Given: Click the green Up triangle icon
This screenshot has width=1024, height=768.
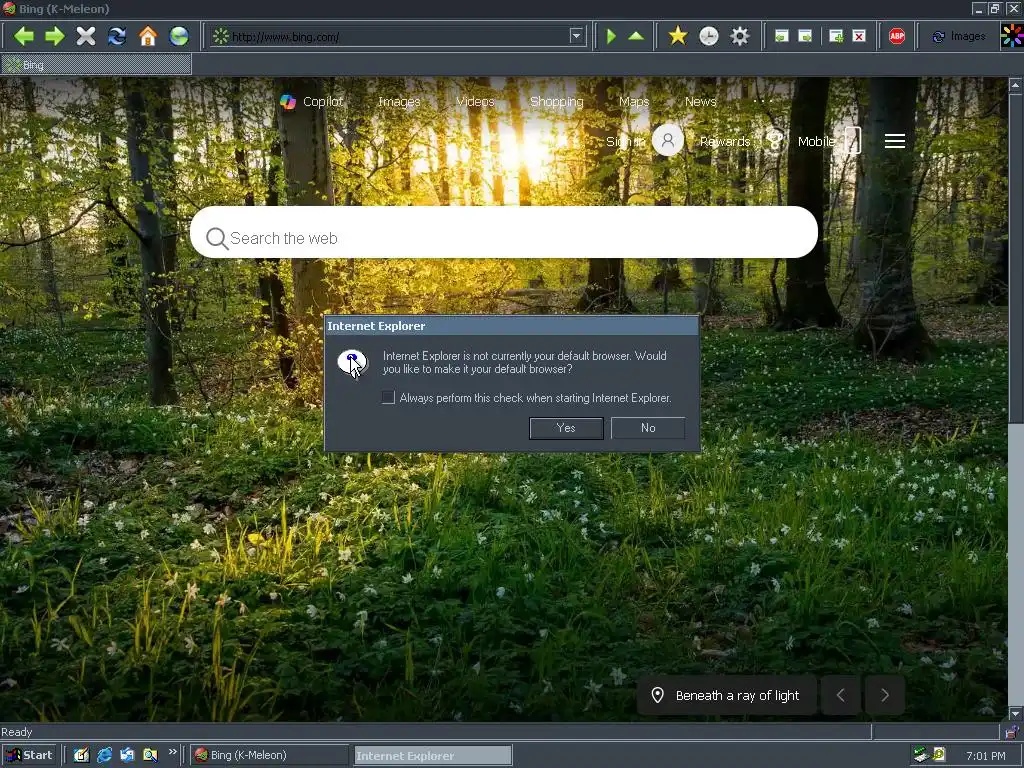Looking at the screenshot, I should pos(636,36).
